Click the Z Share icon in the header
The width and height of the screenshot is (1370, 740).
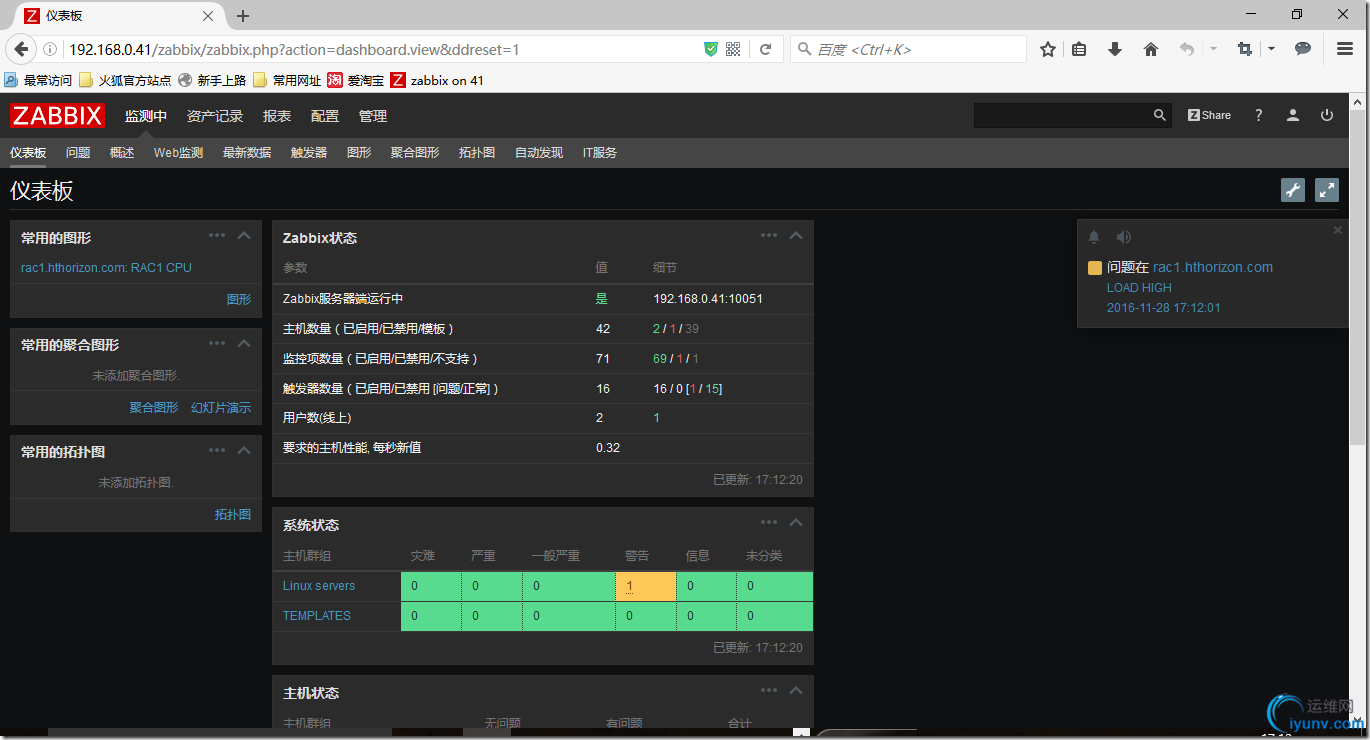click(1208, 114)
